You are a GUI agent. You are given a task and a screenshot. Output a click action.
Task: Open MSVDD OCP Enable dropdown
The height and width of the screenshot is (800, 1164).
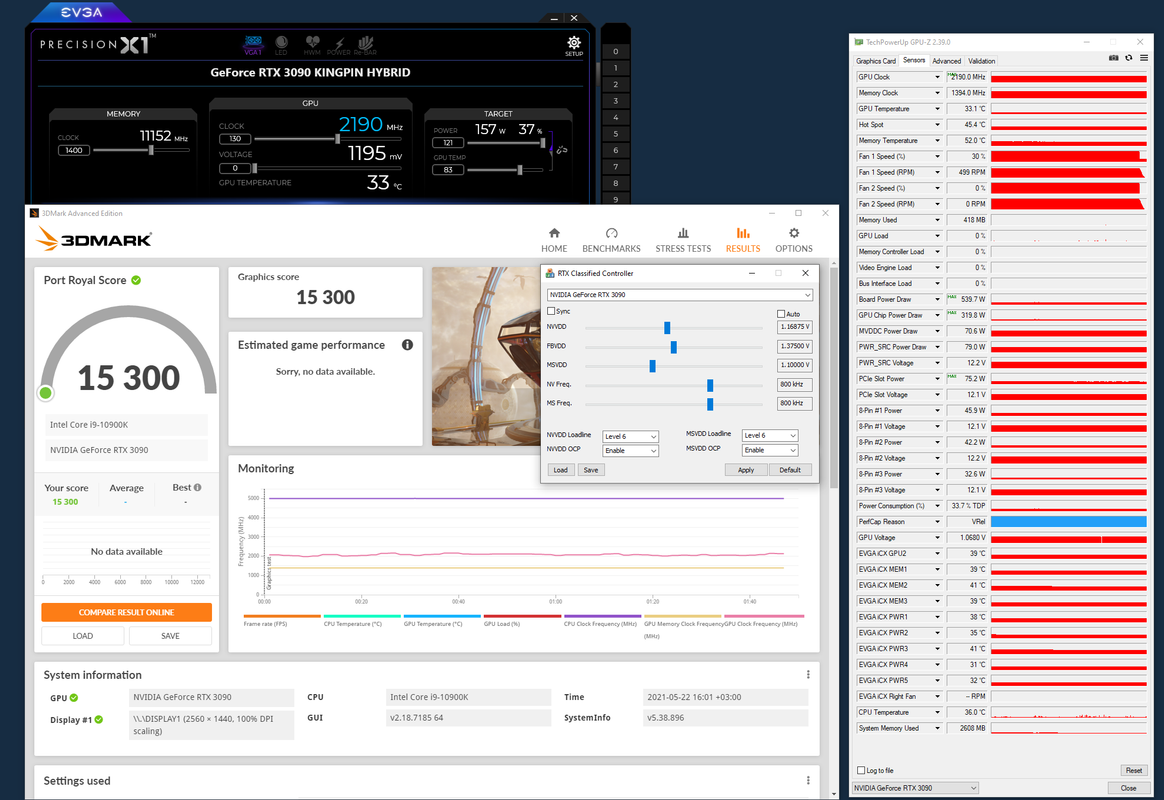tap(770, 450)
